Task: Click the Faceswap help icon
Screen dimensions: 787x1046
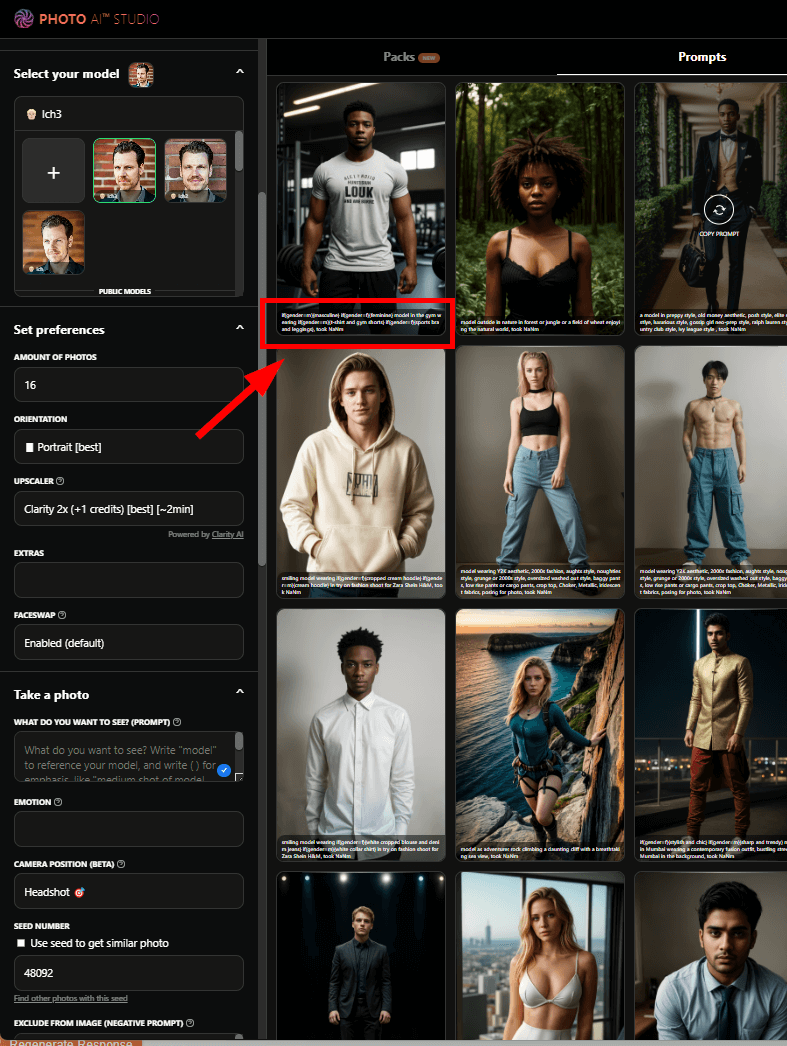Action: 62,615
